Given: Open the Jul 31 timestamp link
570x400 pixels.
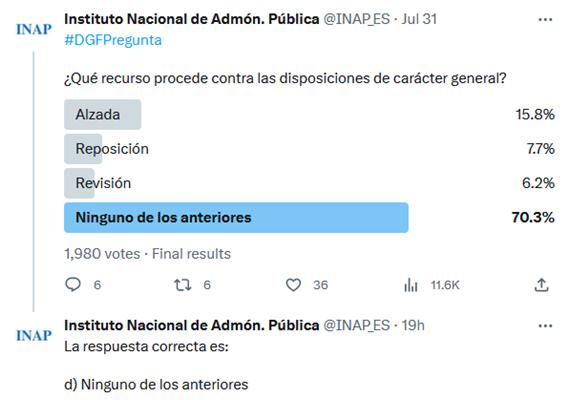Looking at the screenshot, I should (x=419, y=19).
